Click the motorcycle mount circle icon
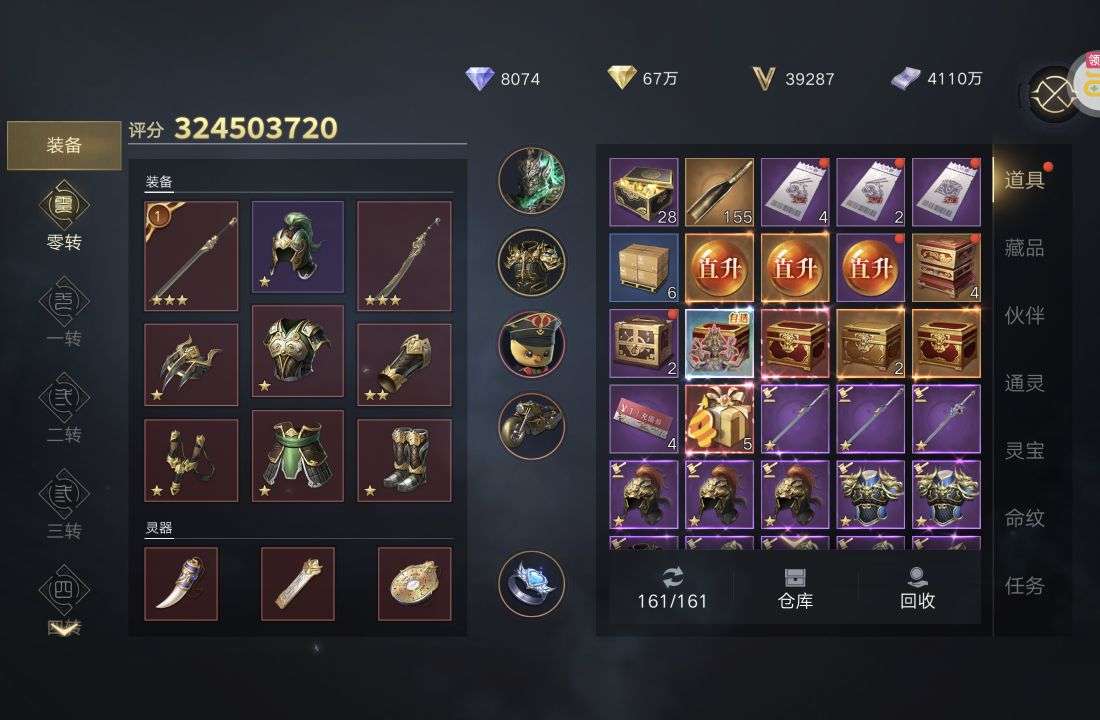The image size is (1100, 720). (x=531, y=426)
